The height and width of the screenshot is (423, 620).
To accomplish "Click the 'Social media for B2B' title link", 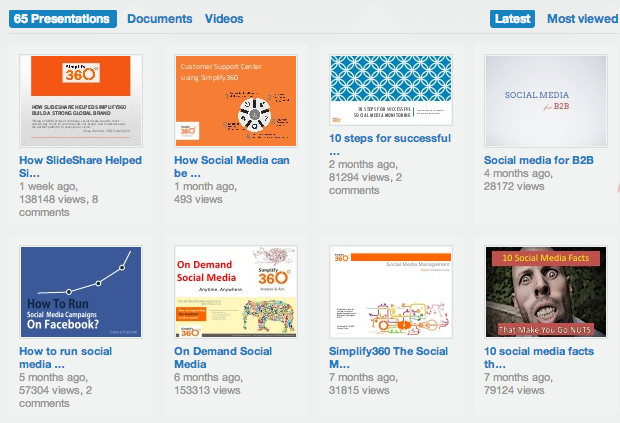I will [x=539, y=160].
